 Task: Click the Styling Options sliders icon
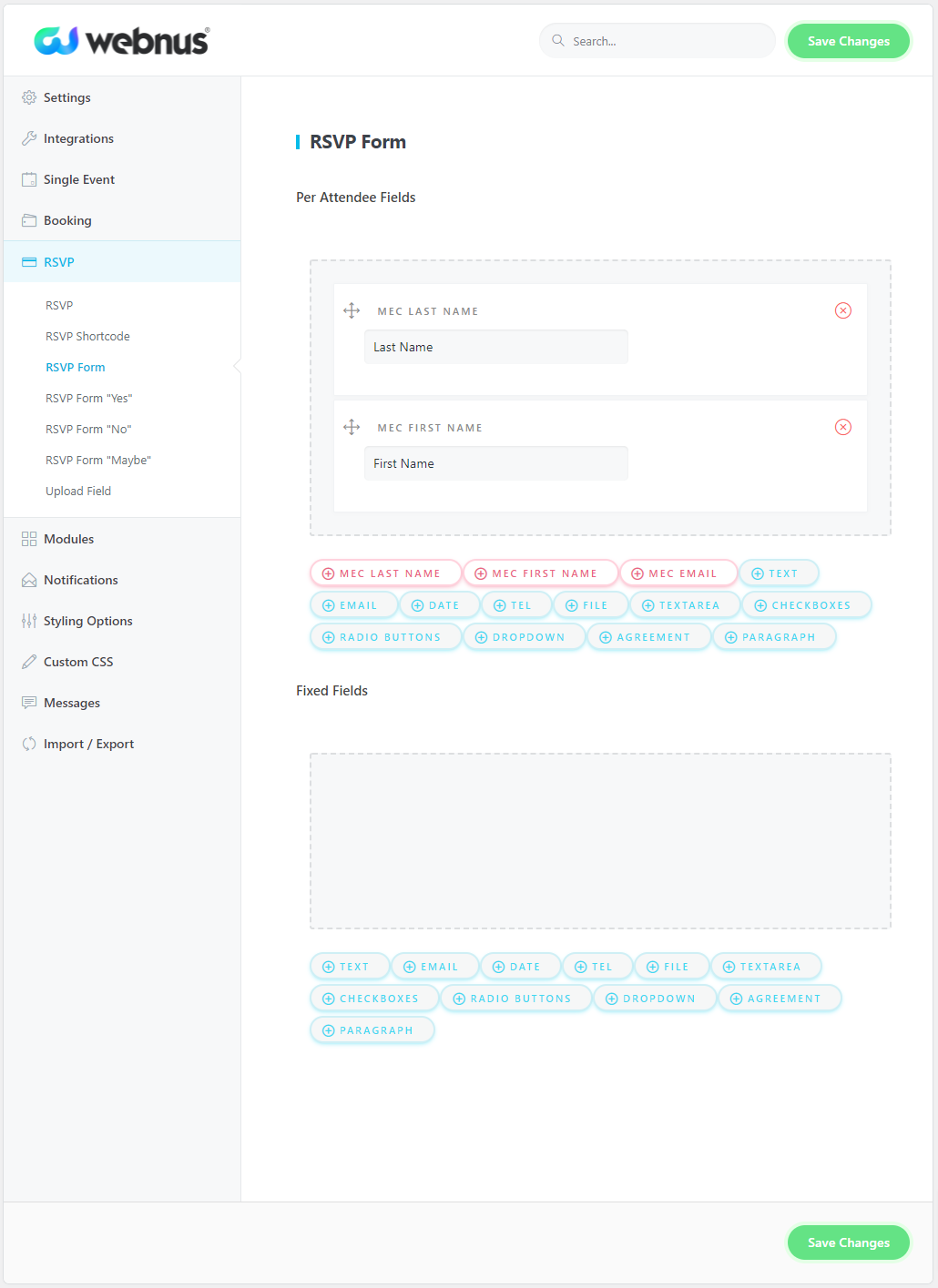[x=29, y=621]
